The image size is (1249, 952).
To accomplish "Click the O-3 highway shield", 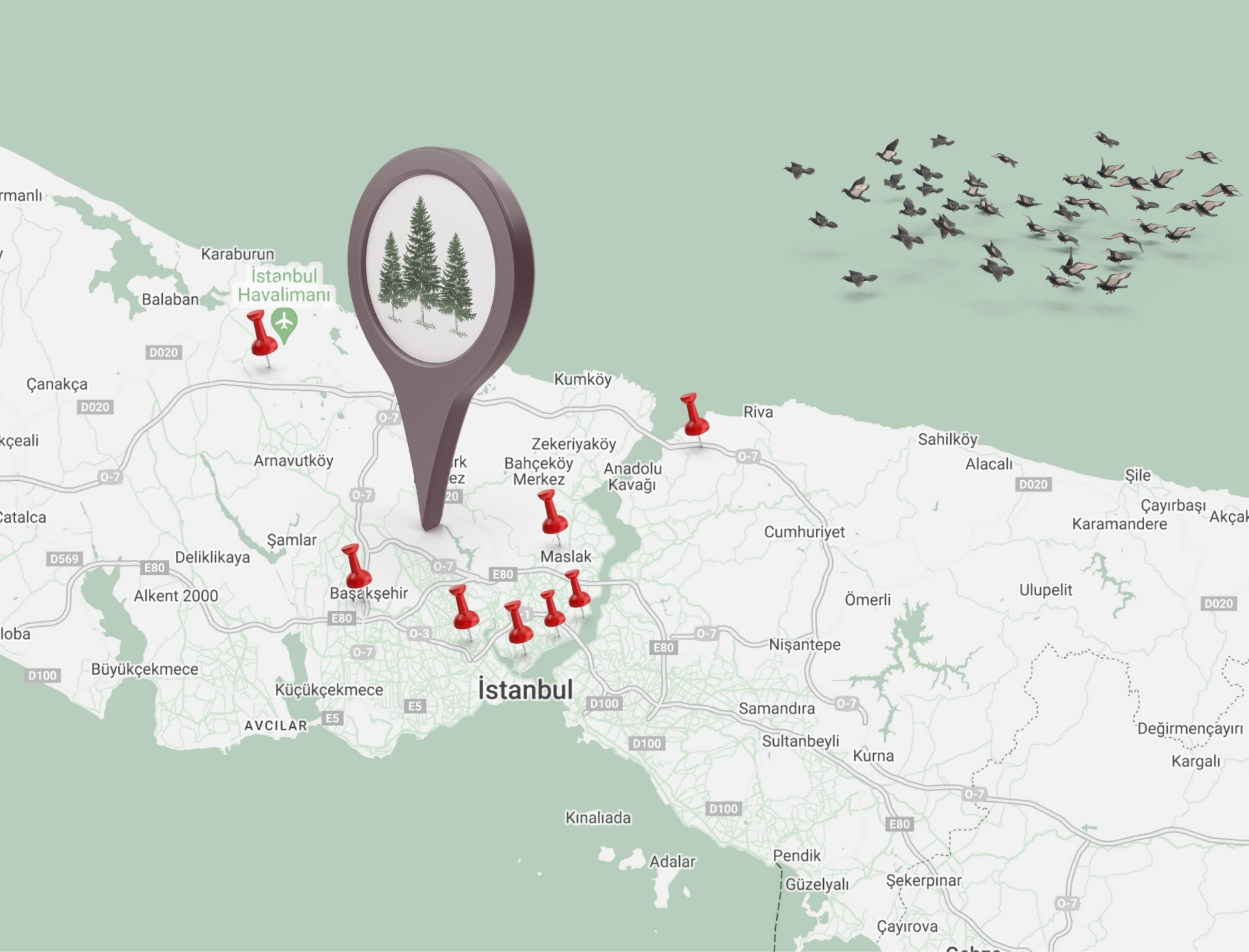I will click(x=419, y=633).
